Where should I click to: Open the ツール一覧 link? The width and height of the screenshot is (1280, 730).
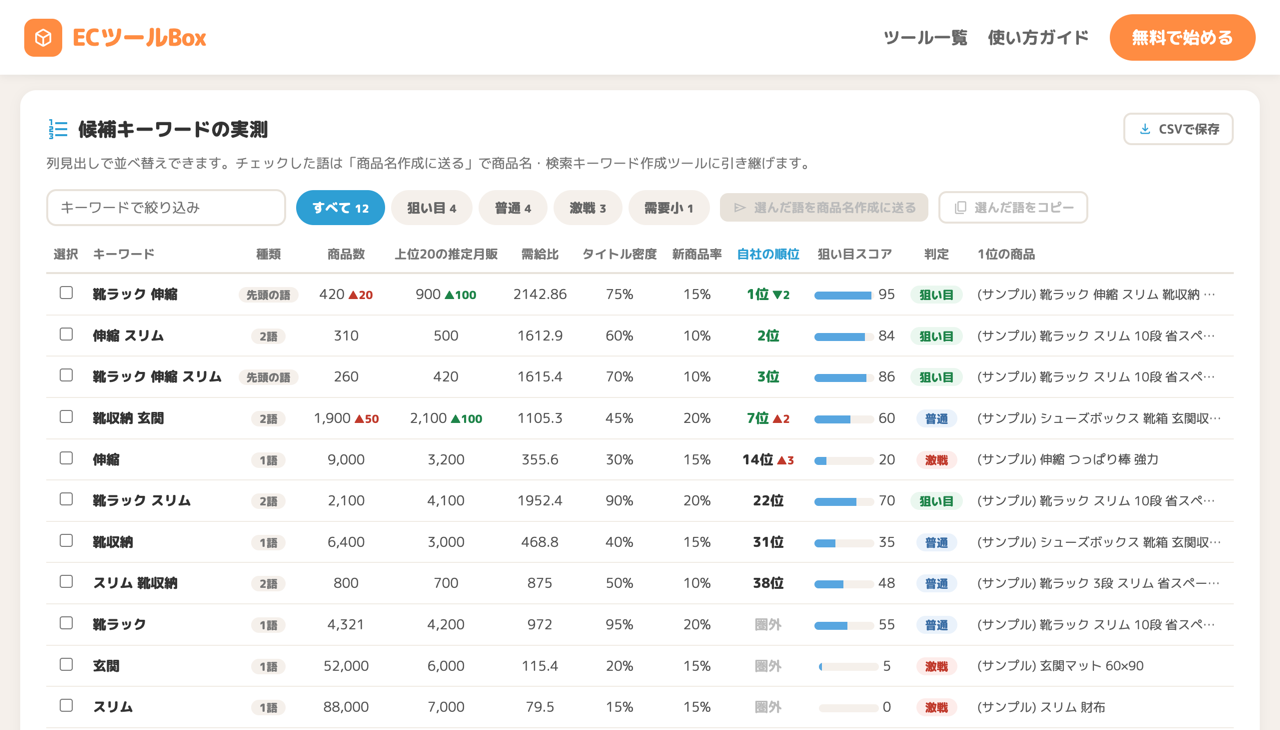pyautogui.click(x=925, y=38)
